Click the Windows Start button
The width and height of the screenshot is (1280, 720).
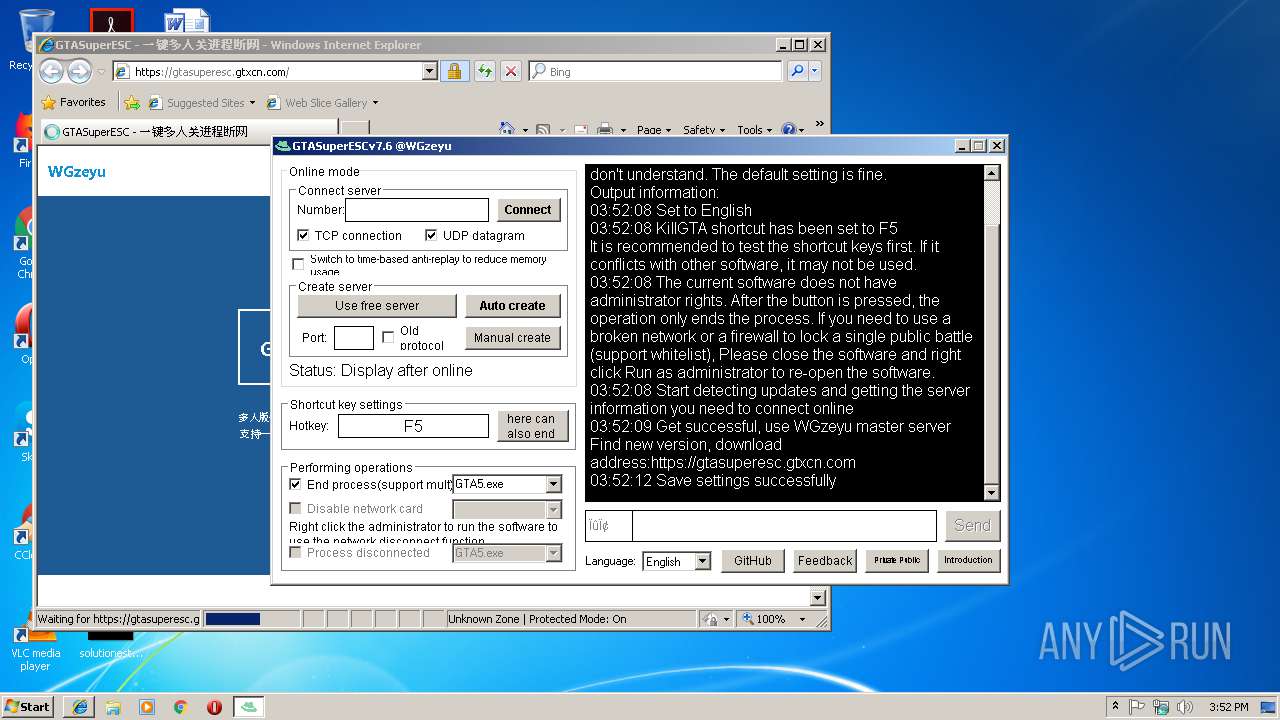(28, 706)
